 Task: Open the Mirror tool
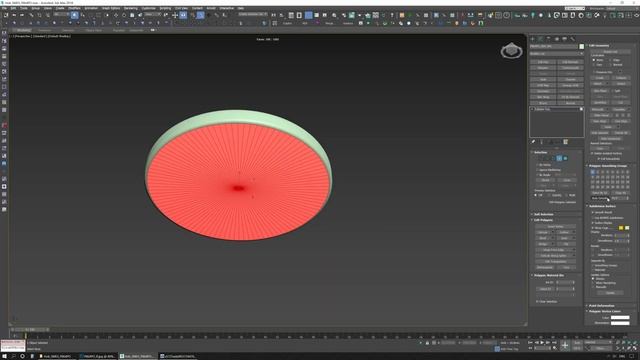coord(273,15)
